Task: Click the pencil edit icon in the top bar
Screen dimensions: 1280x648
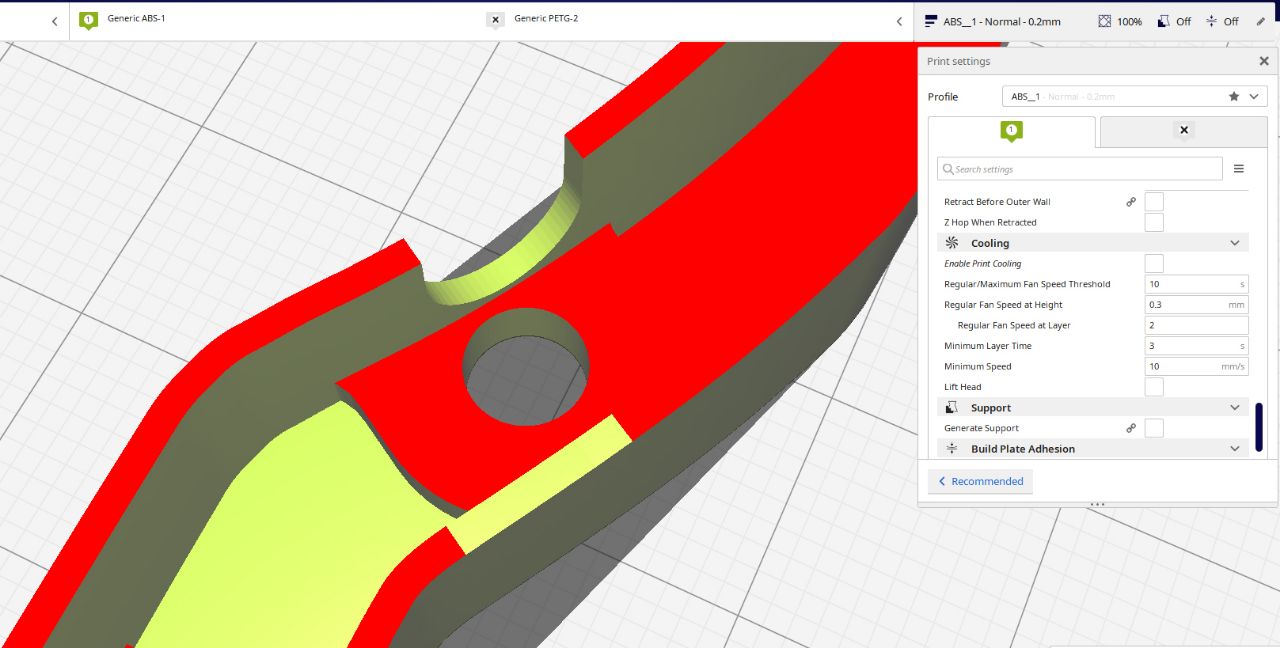Action: click(1260, 21)
